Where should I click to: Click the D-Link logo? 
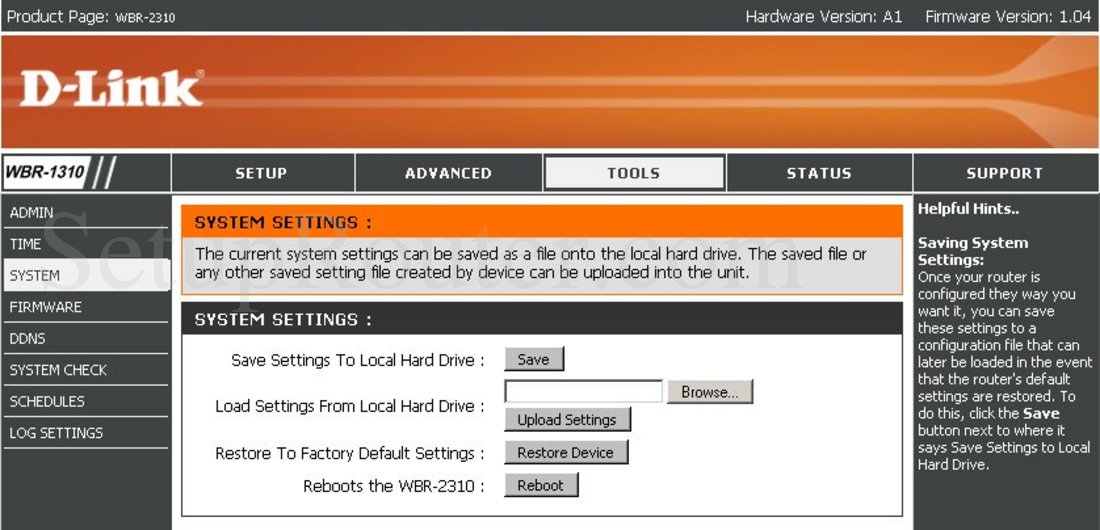tap(112, 88)
